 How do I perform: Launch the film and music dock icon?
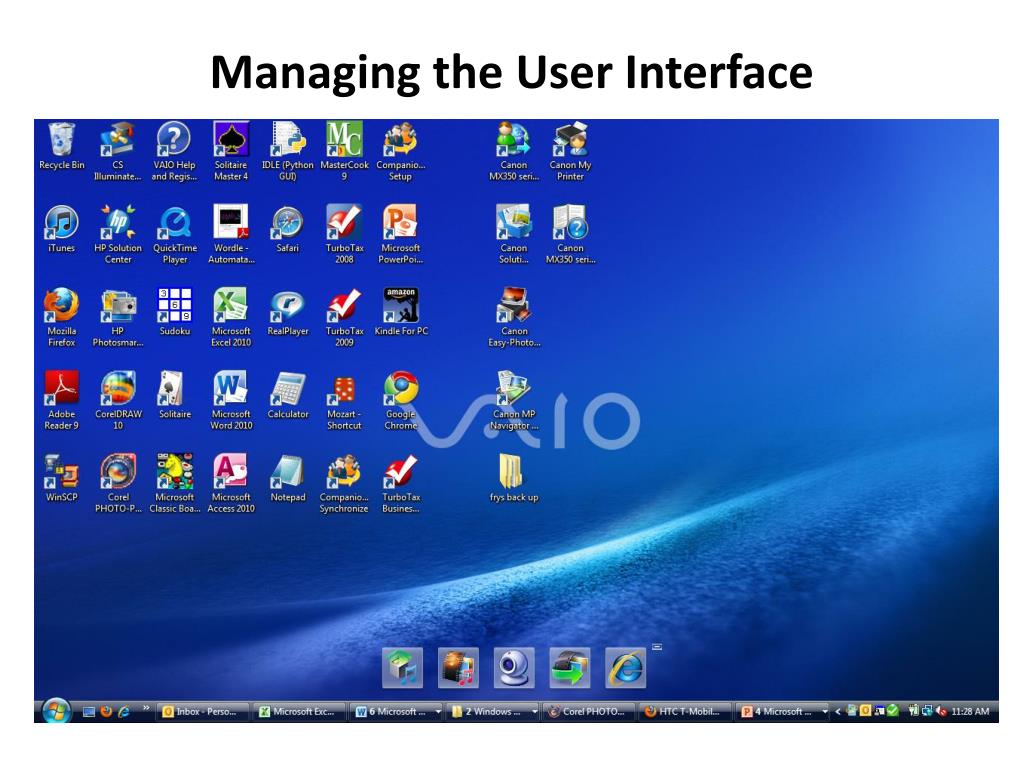tap(458, 667)
